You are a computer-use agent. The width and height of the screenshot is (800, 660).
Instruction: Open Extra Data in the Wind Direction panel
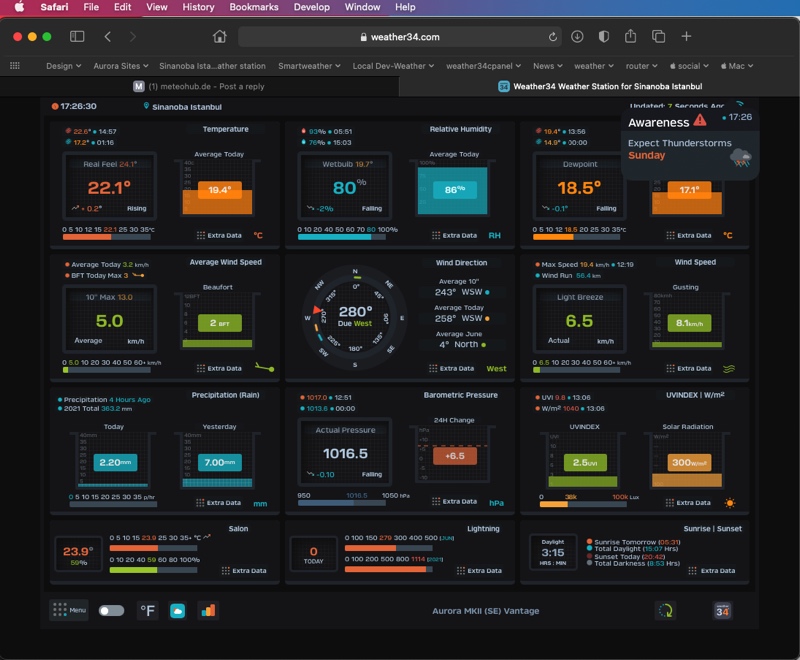click(x=452, y=368)
